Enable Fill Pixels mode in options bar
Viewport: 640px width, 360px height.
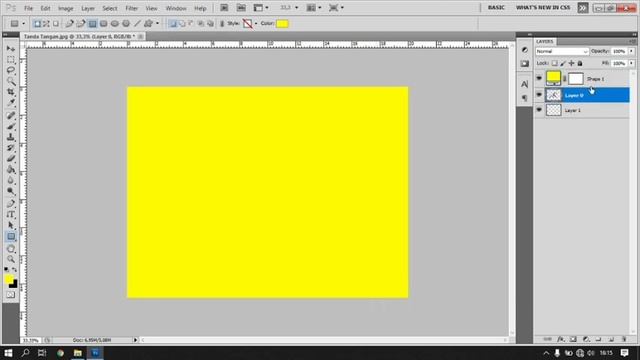(x=56, y=24)
